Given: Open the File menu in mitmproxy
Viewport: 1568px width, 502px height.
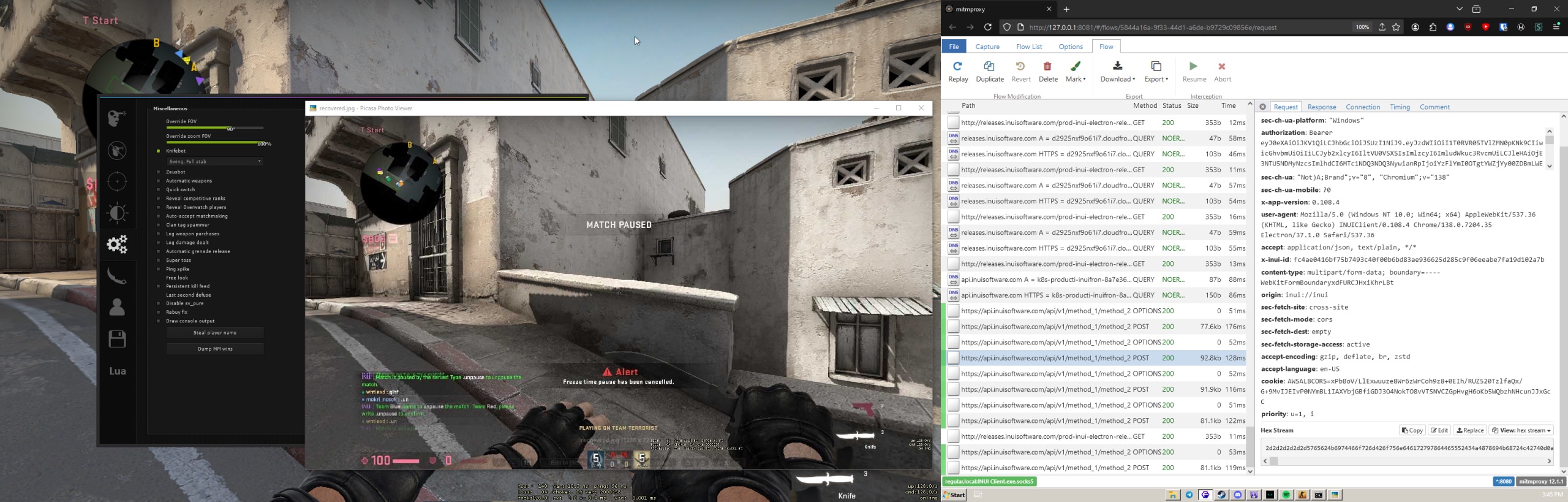Looking at the screenshot, I should (x=954, y=47).
